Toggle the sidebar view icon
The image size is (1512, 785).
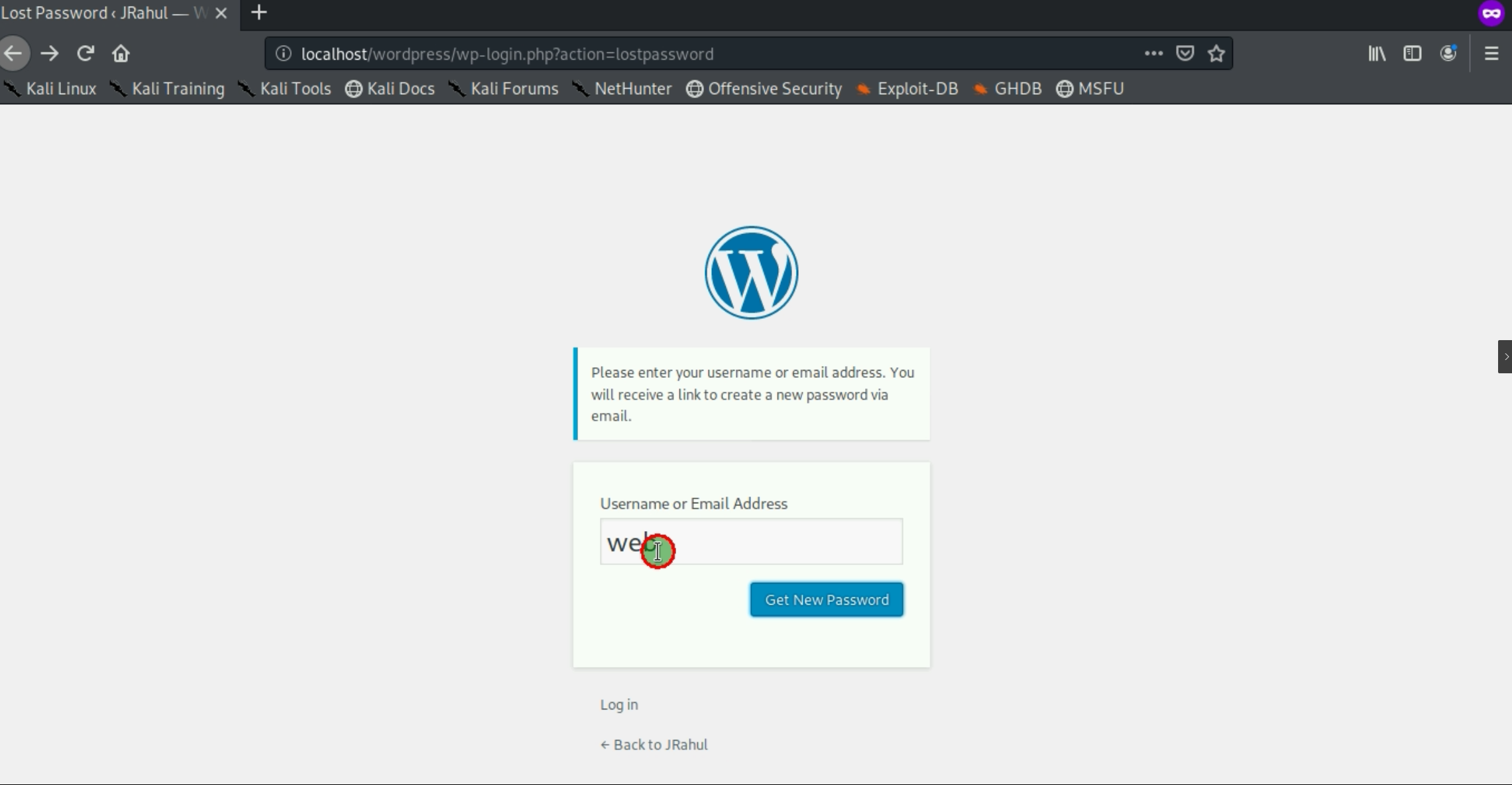tap(1412, 54)
